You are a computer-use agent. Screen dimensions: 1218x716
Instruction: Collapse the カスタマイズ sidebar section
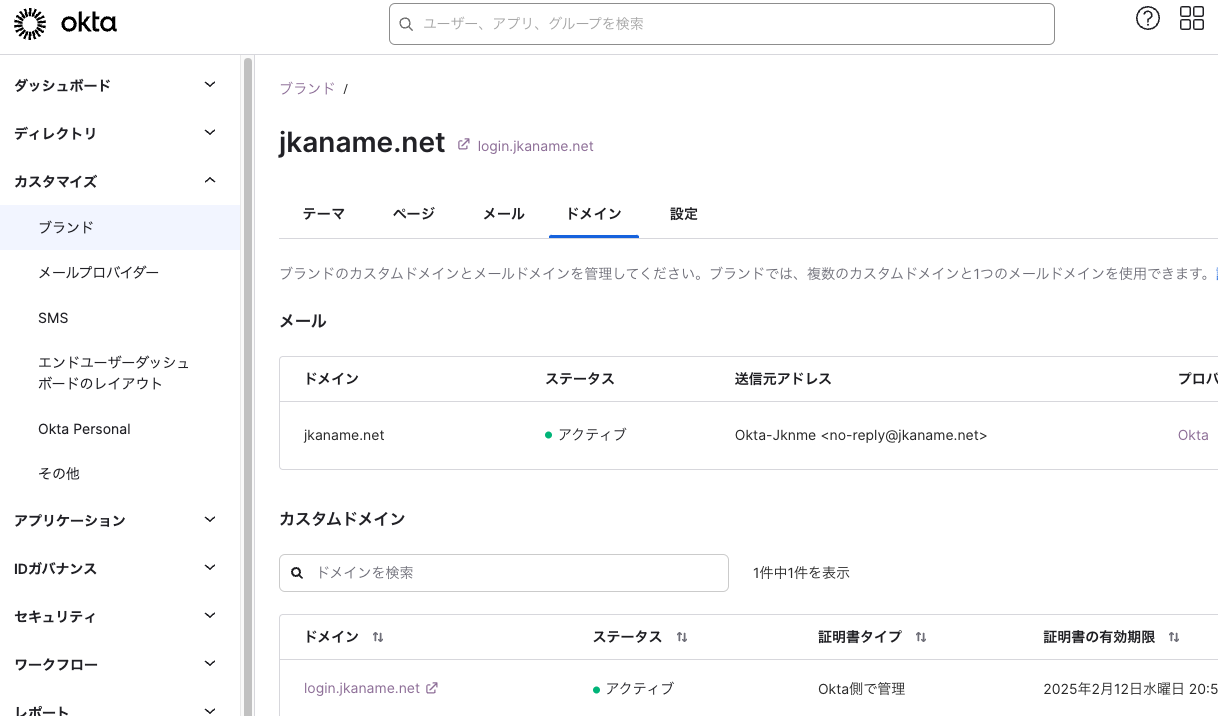pos(210,181)
